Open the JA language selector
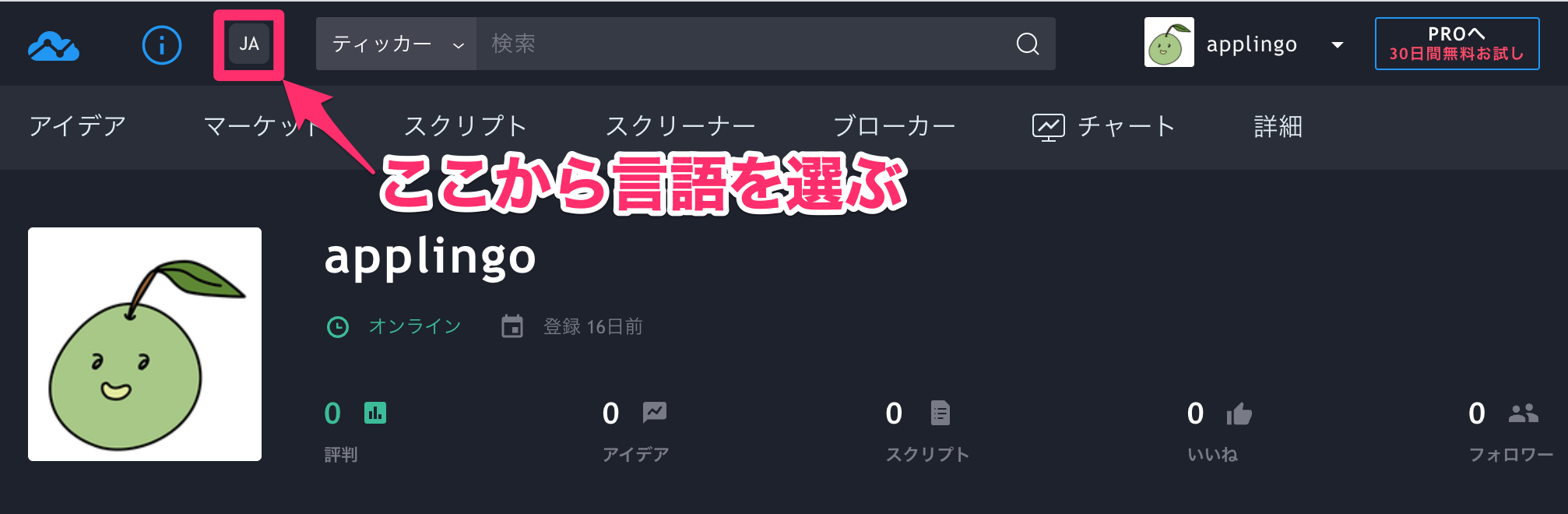The height and width of the screenshot is (514, 1568). click(x=249, y=44)
